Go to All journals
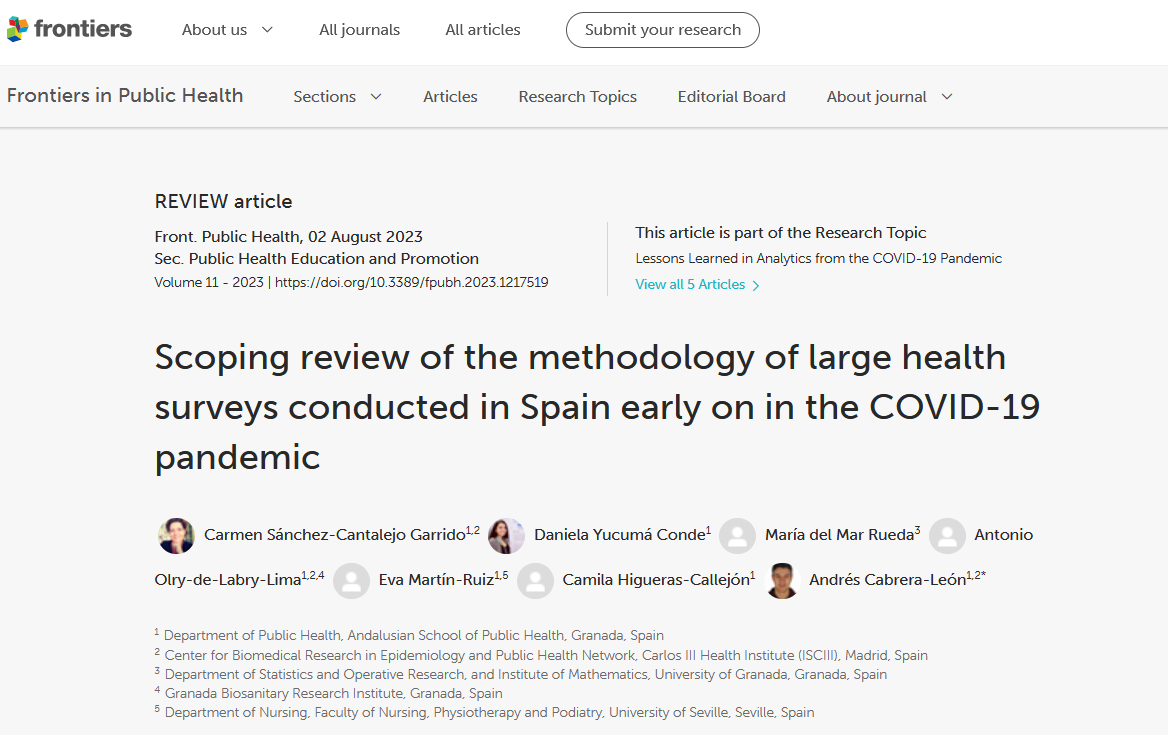Viewport: 1168px width, 735px height. pos(359,30)
